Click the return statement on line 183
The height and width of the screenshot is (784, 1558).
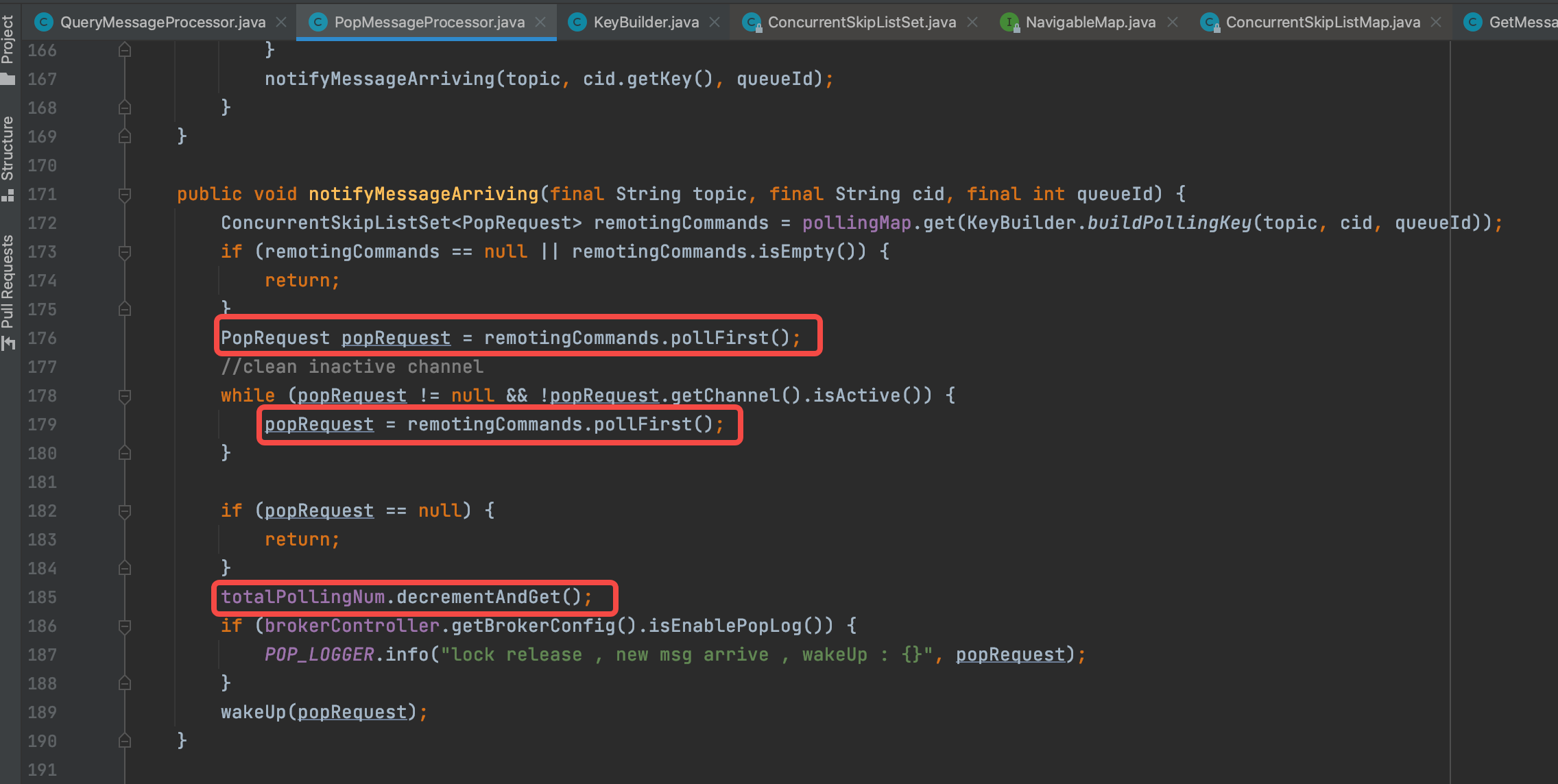[302, 540]
